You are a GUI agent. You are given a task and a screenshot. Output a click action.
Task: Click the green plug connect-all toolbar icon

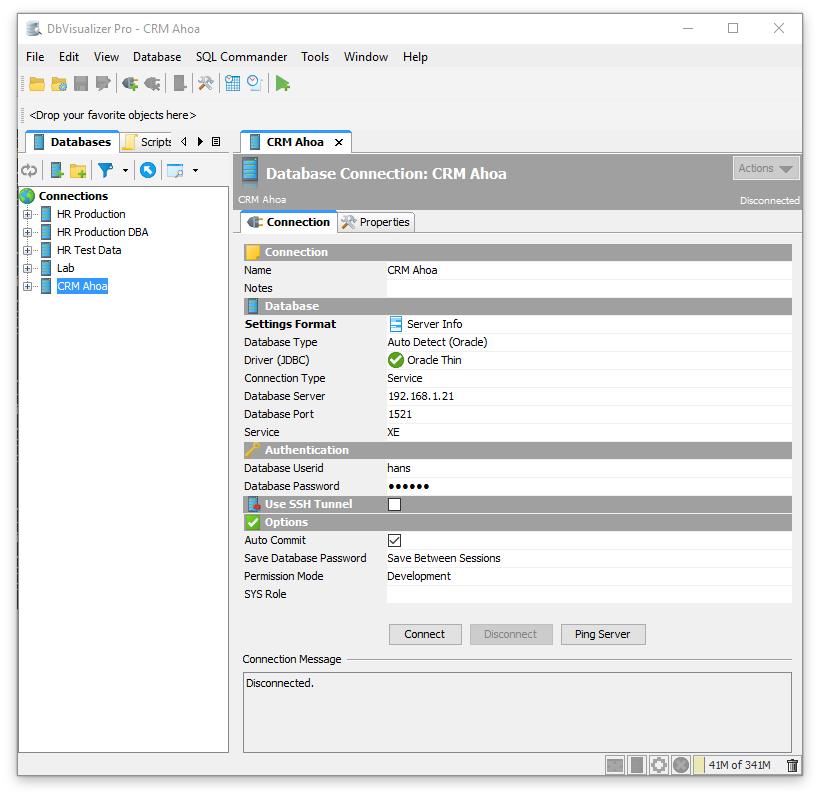(x=129, y=84)
